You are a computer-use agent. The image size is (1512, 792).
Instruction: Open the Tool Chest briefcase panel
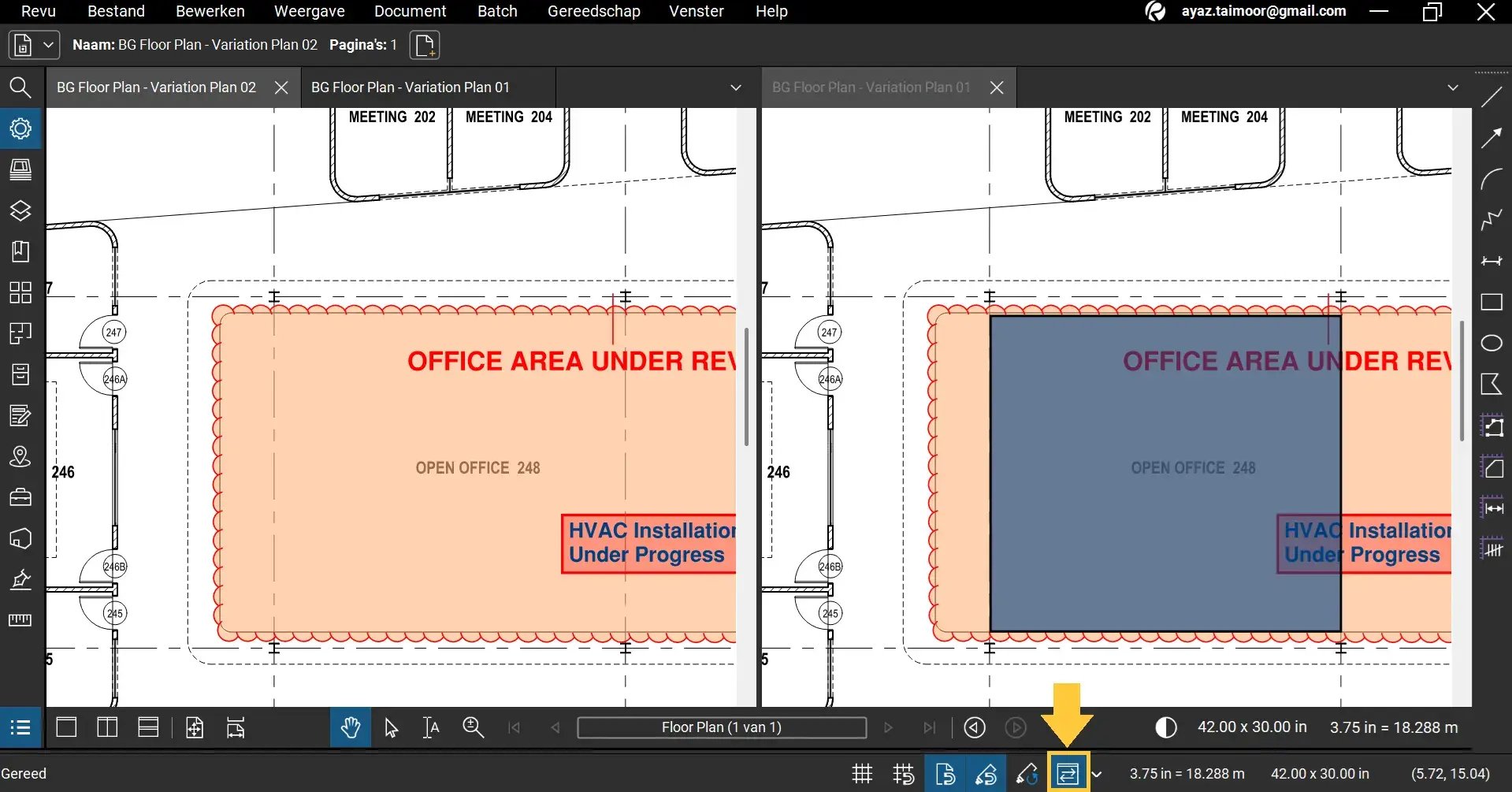(20, 497)
